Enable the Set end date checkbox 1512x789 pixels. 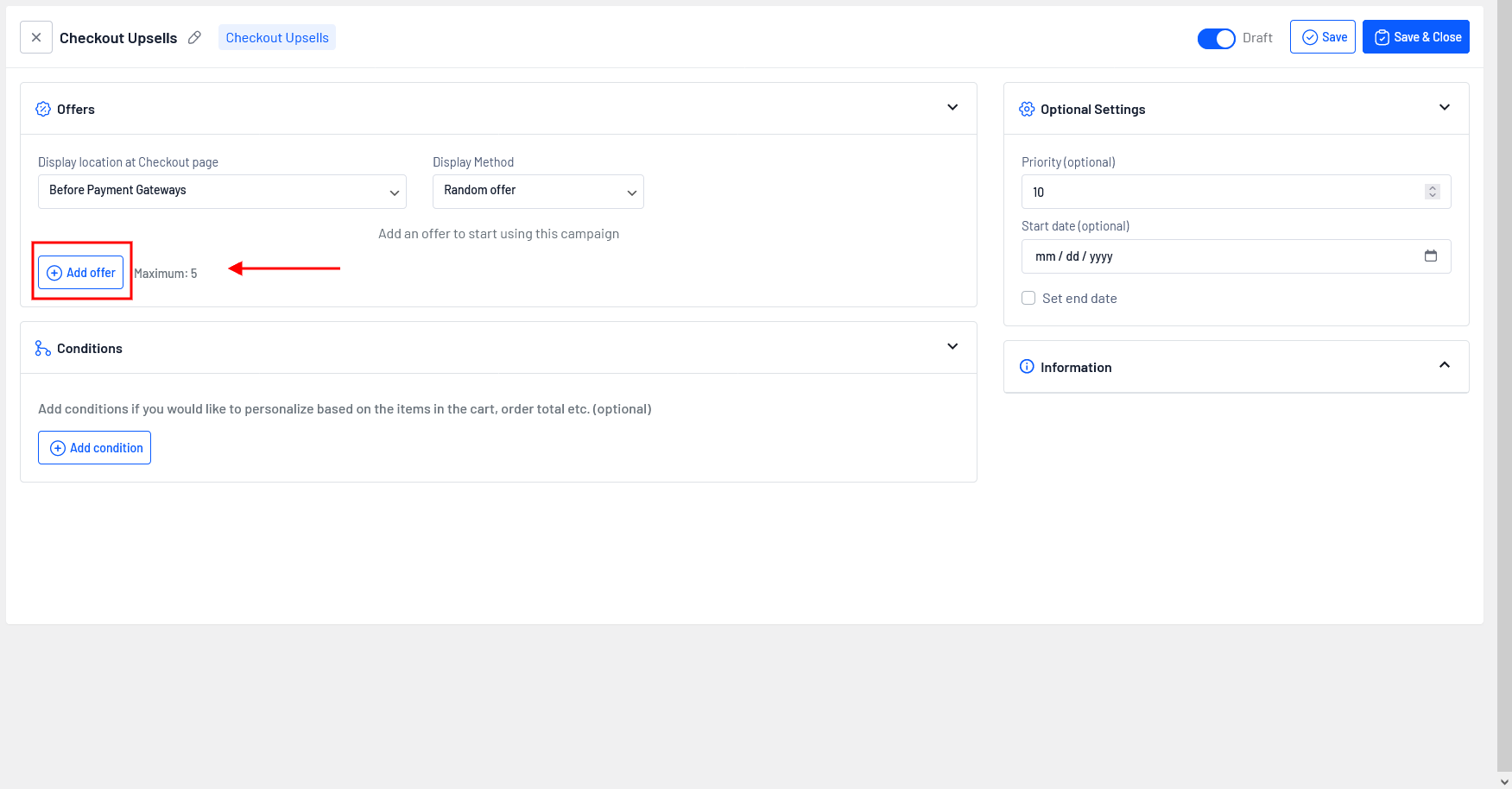click(x=1028, y=298)
